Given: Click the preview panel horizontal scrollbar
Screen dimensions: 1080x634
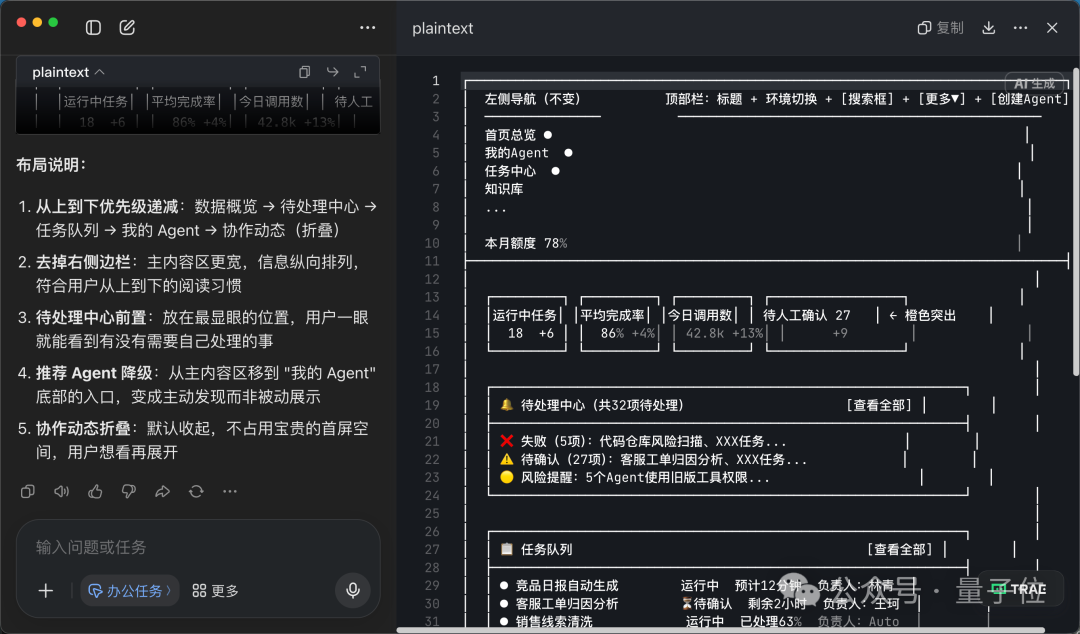Looking at the screenshot, I should [x=721, y=630].
